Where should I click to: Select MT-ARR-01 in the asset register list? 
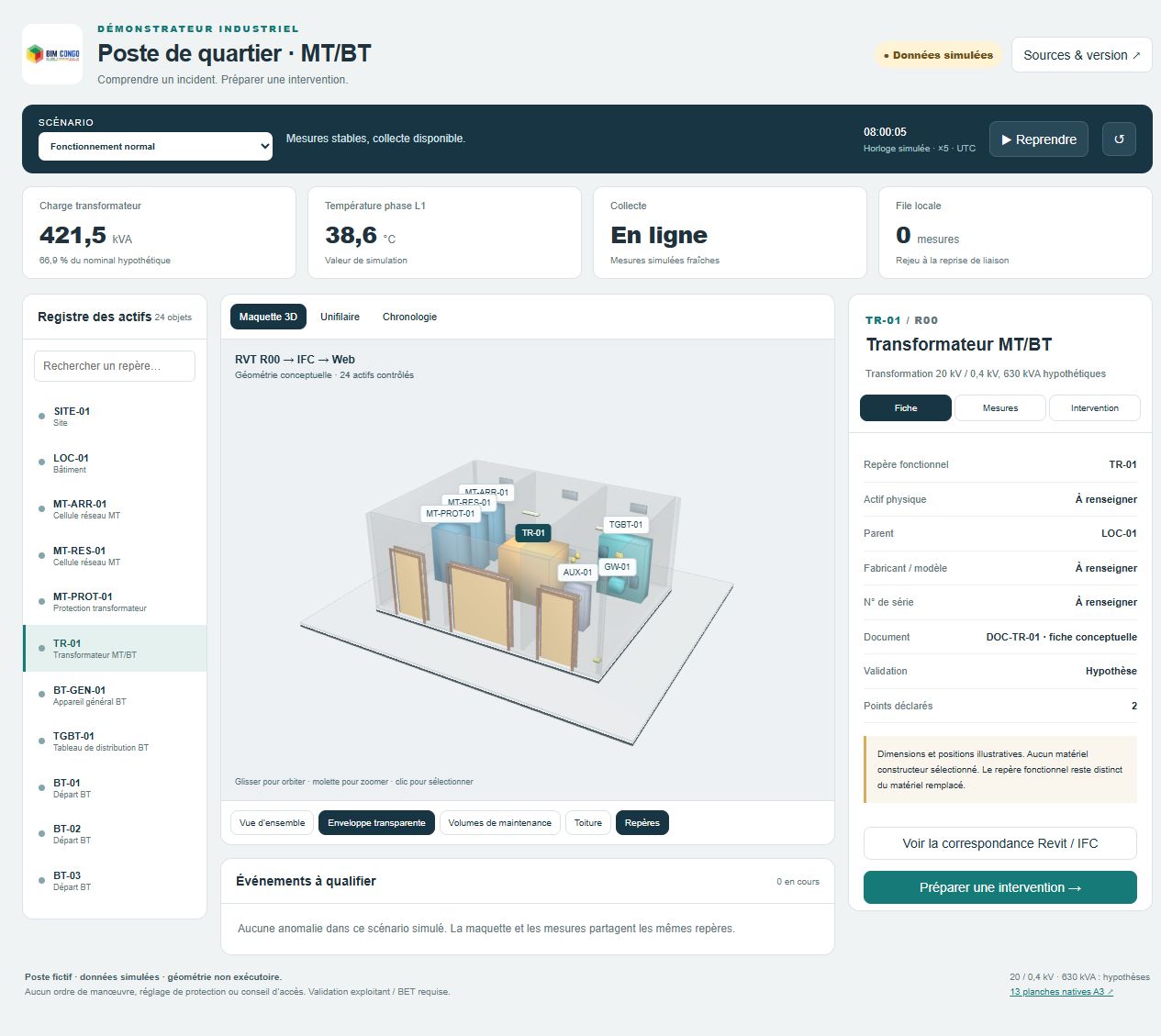[x=115, y=509]
